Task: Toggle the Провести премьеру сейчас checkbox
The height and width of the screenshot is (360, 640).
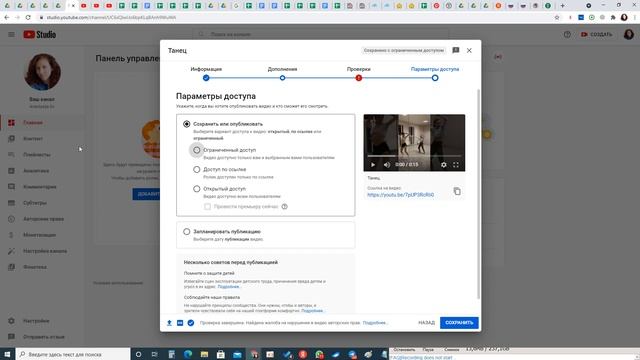Action: click(x=207, y=207)
